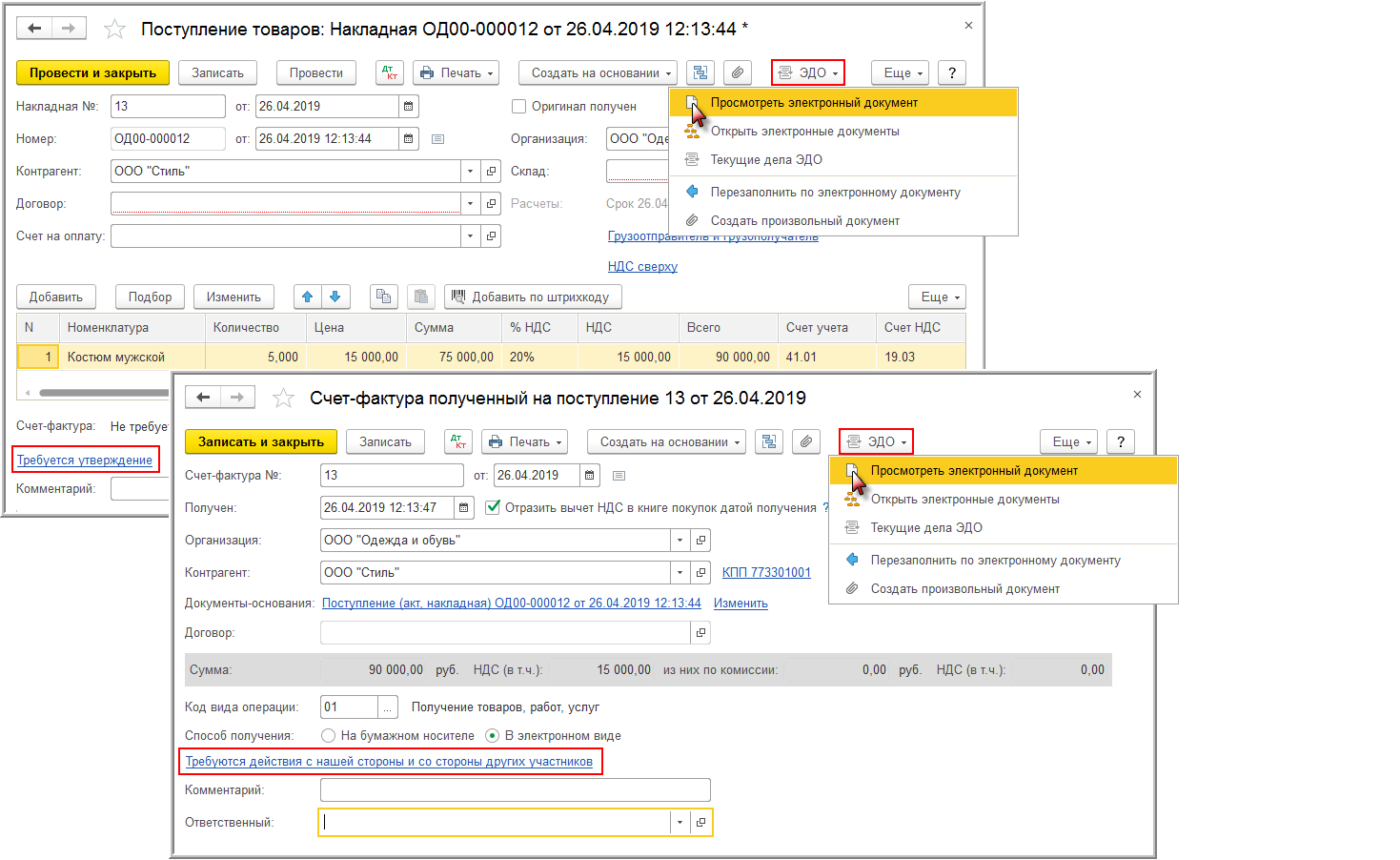This screenshot has width=1400, height=860.
Task: Go back in the Счет-фактура window
Action: click(203, 398)
